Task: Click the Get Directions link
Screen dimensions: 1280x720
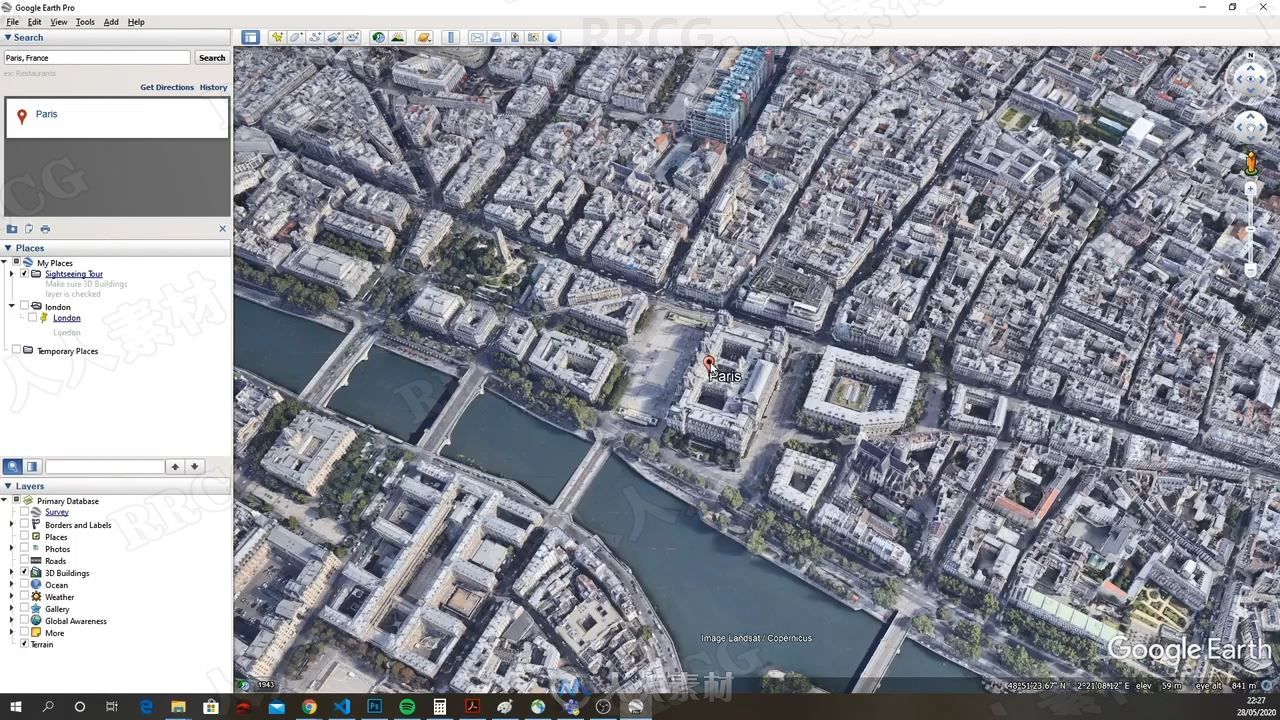Action: pos(167,87)
